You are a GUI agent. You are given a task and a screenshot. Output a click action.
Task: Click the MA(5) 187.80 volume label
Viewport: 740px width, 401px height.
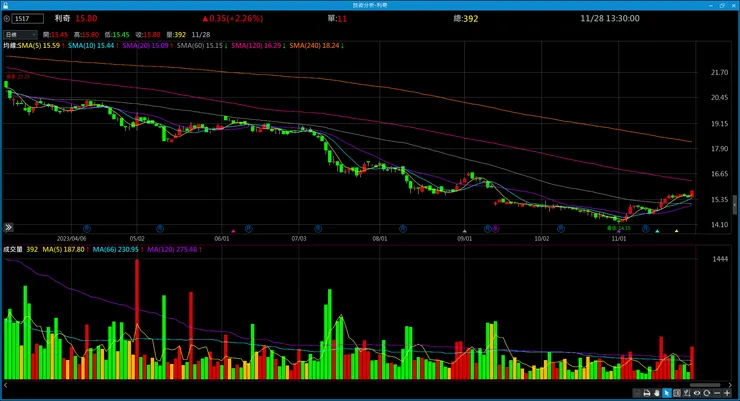click(x=63, y=250)
